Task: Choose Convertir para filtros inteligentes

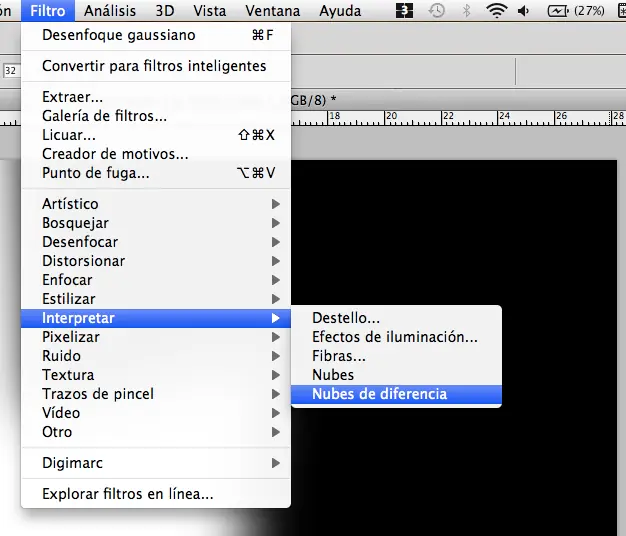Action: pos(156,66)
